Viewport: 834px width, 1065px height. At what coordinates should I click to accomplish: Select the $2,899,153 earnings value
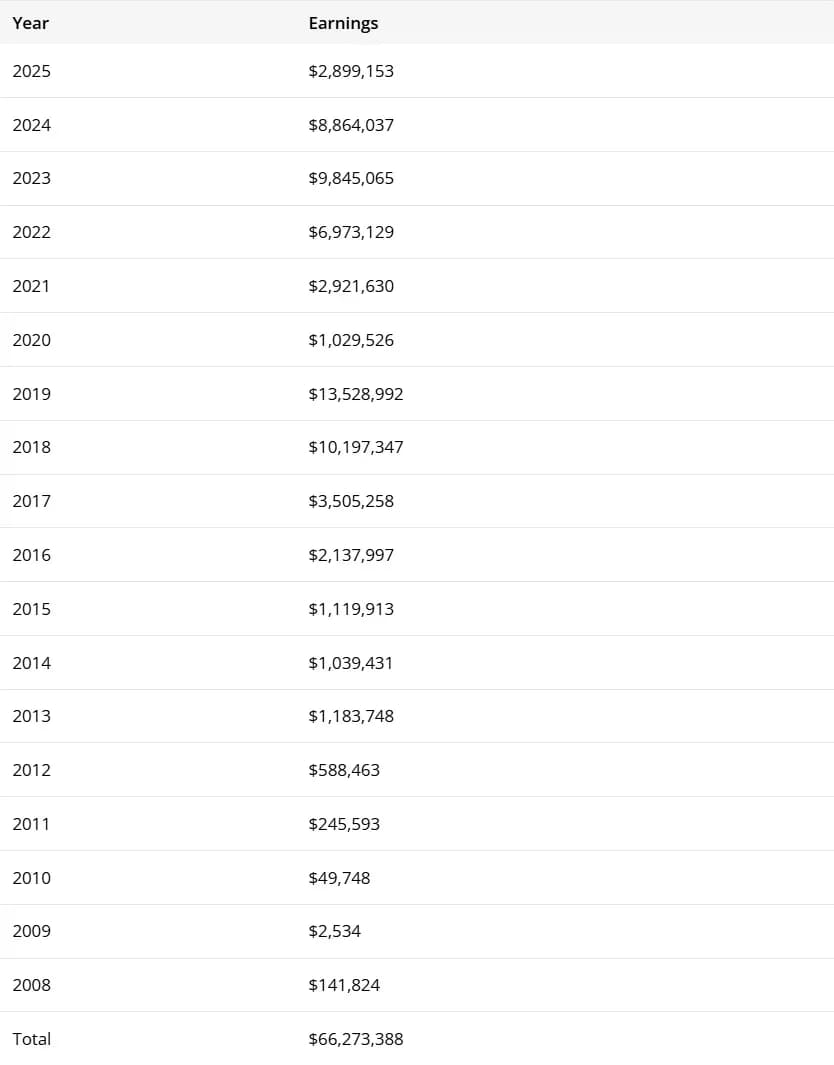(351, 71)
